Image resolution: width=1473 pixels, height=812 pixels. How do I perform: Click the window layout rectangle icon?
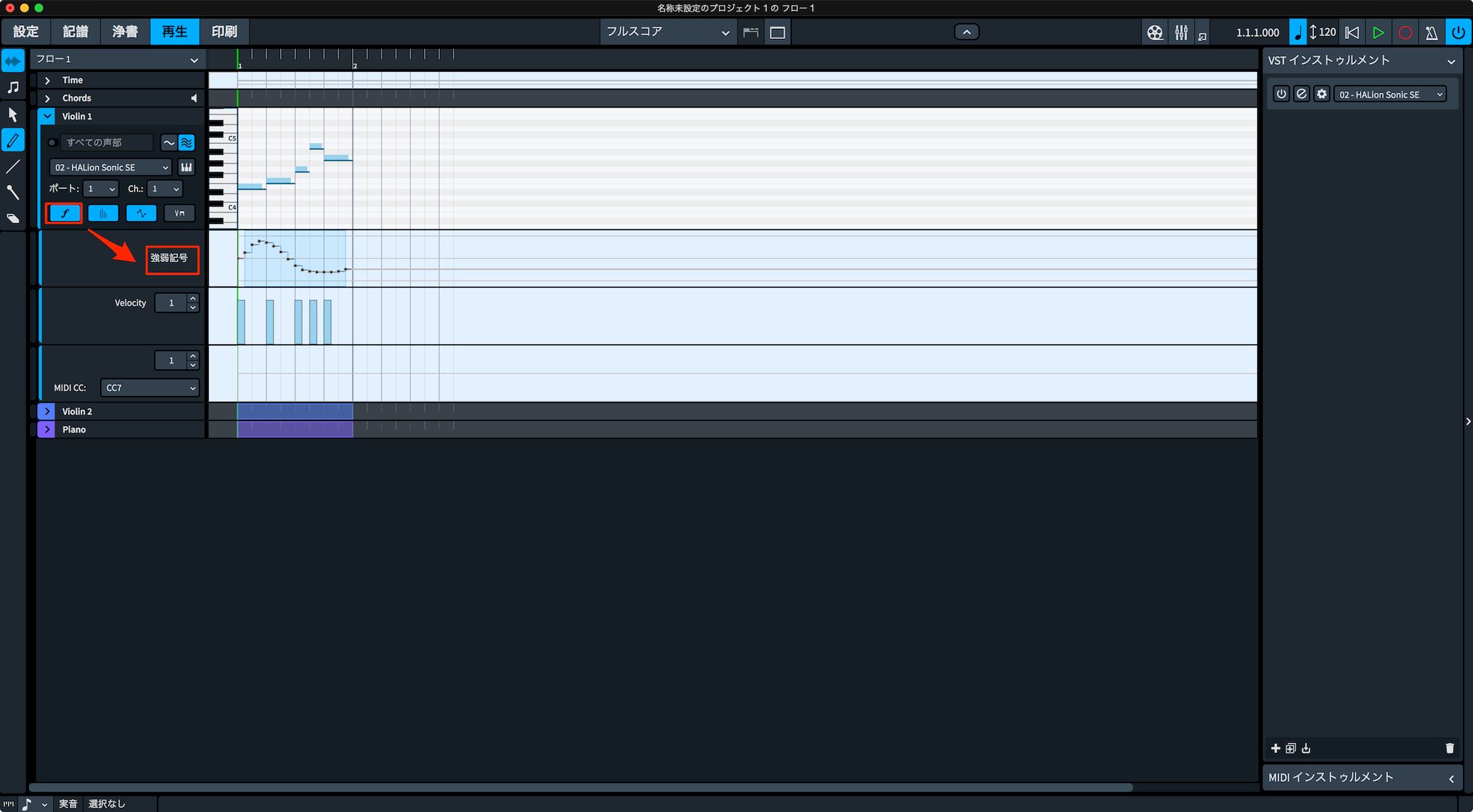(778, 32)
